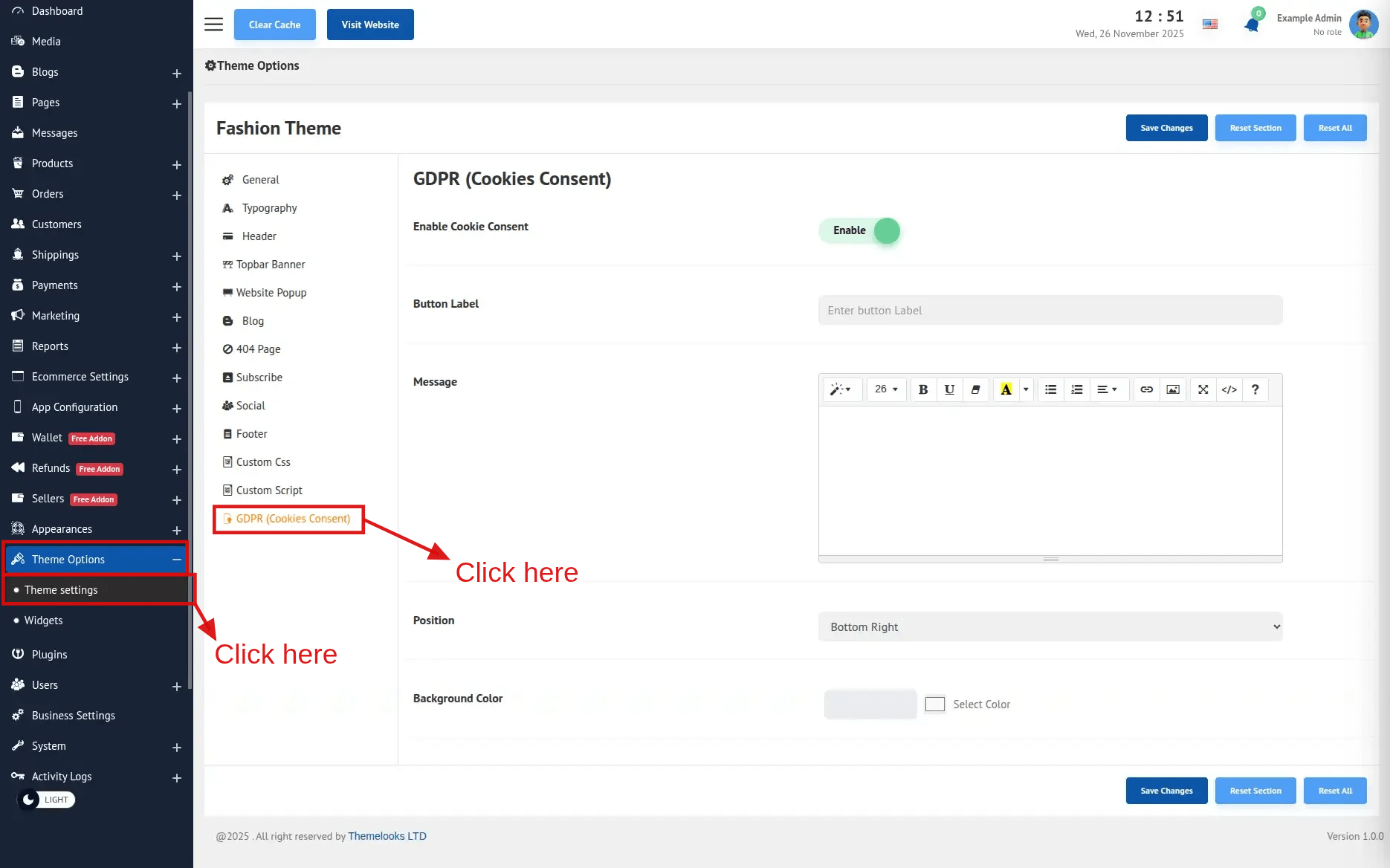Toggle the Enable Cookie Consent switch
This screenshot has height=868, width=1390.
click(860, 230)
